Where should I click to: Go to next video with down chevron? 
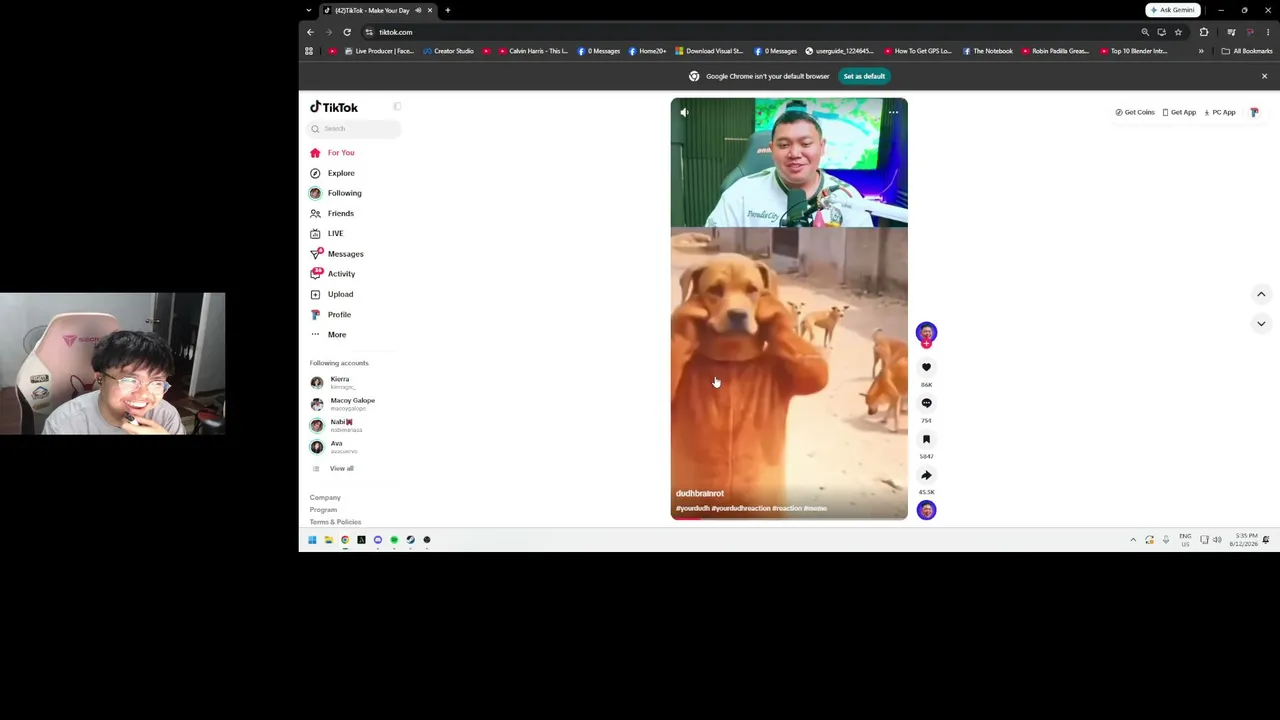pos(1261,324)
